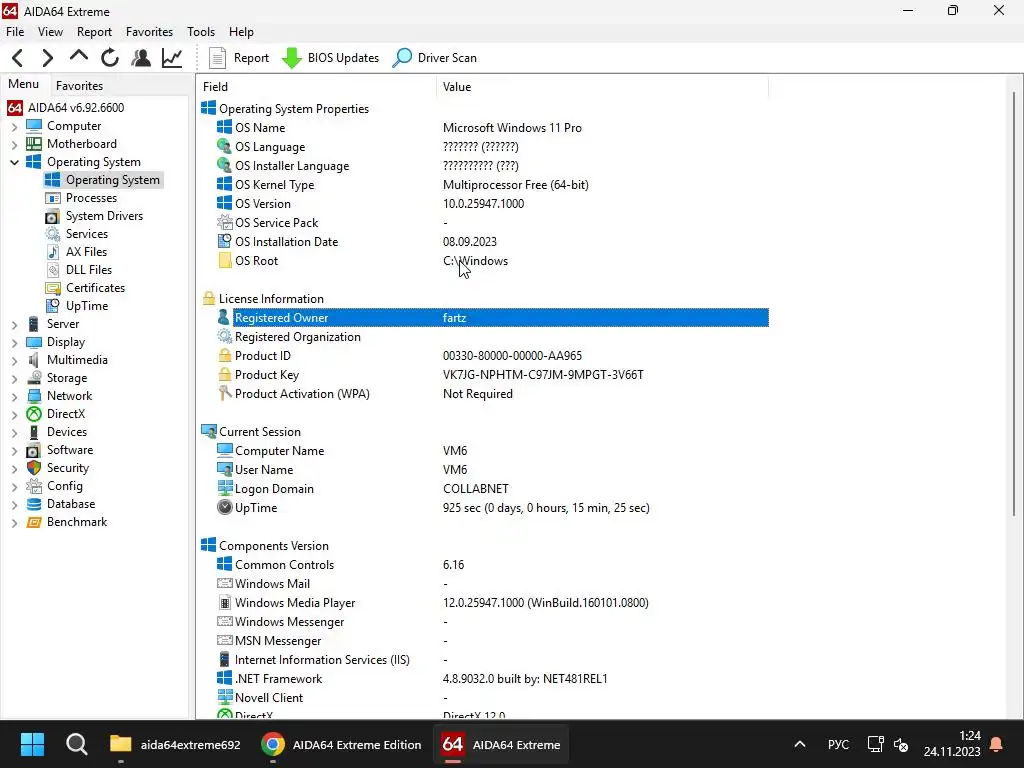Select the .NET Framework row
Image resolution: width=1024 pixels, height=768 pixels.
coord(492,679)
